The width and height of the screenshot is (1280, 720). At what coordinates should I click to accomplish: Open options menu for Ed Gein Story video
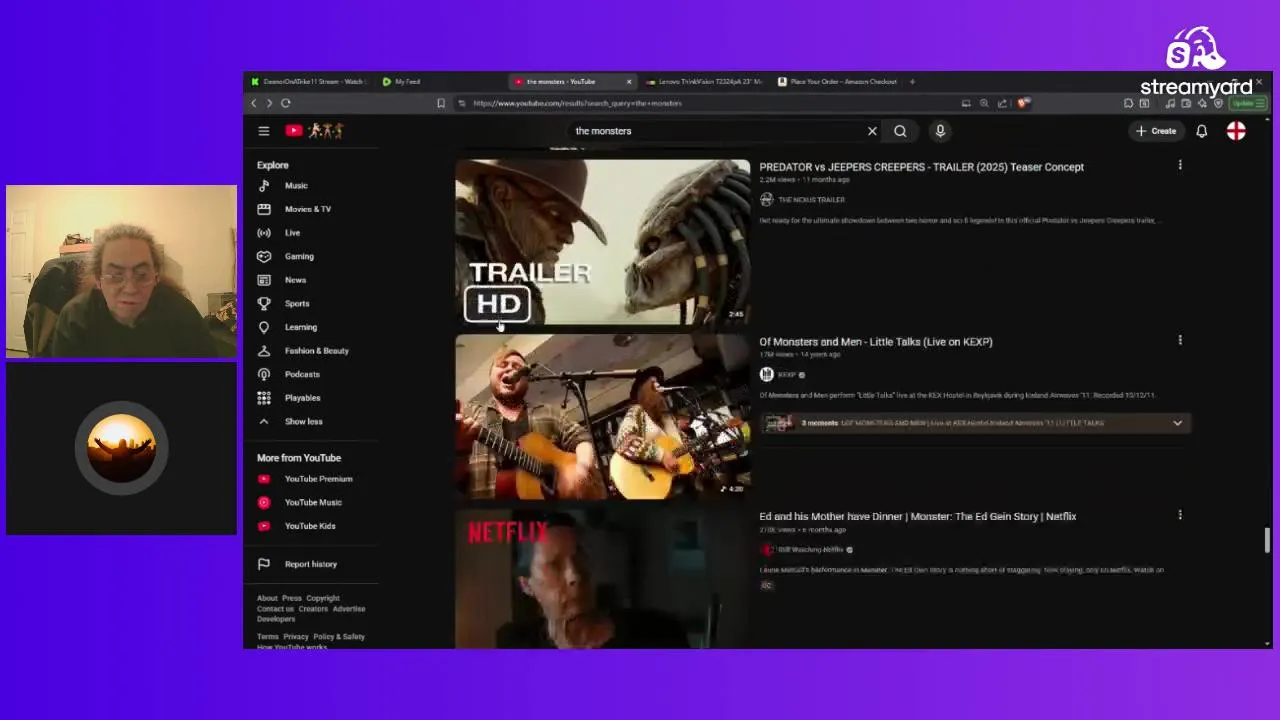[1180, 515]
